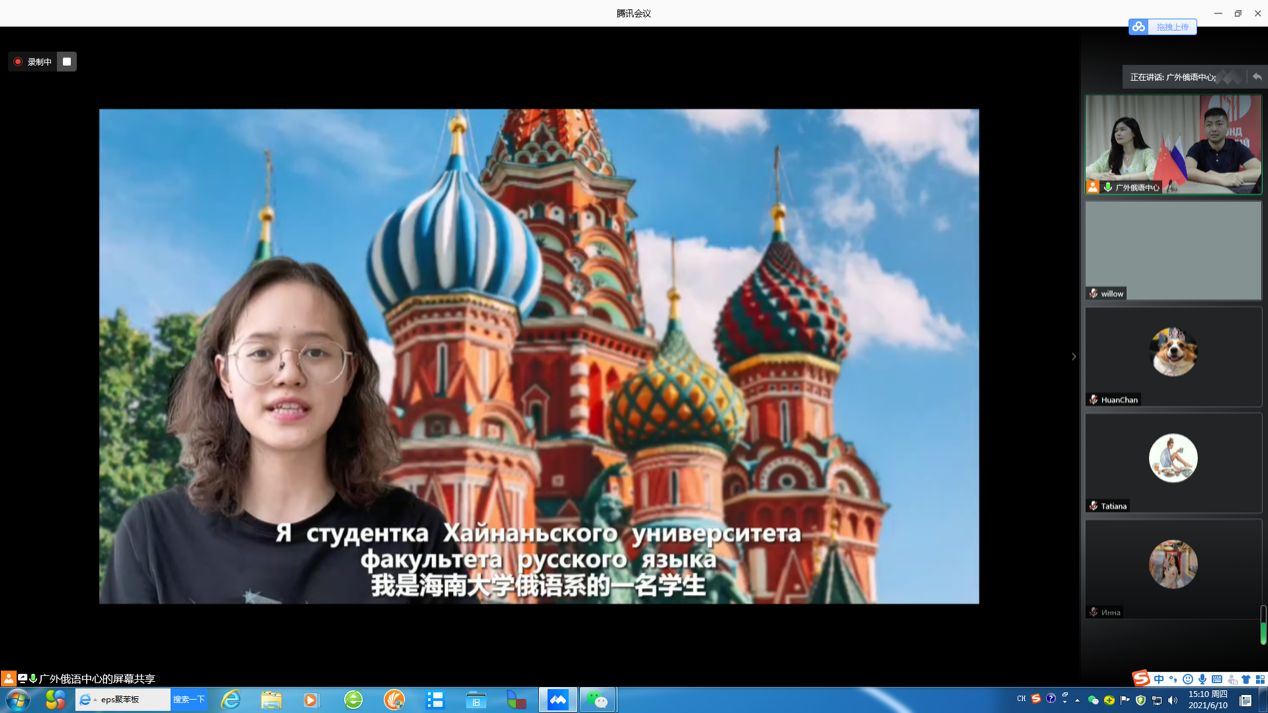Collapse the participant video sidebar with the chevron
1268x713 pixels.
pos(1074,357)
